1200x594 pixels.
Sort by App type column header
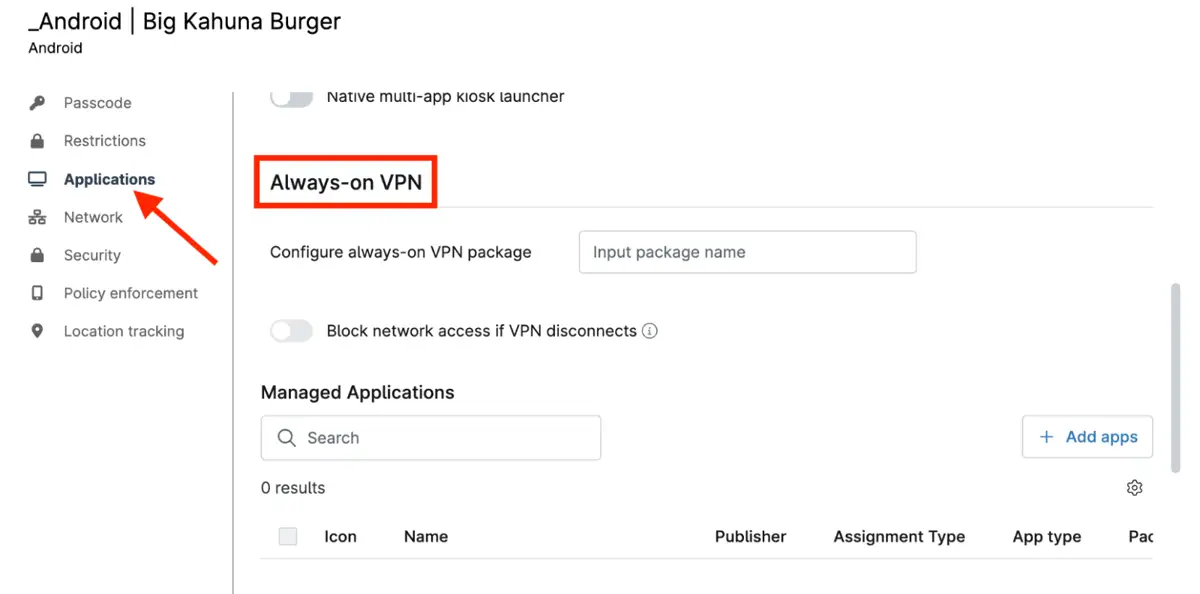click(x=1047, y=536)
